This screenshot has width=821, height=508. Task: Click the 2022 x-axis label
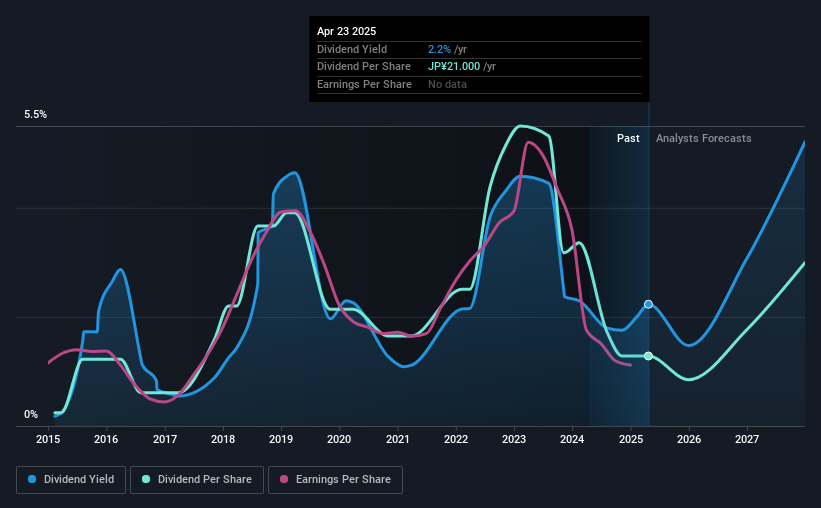(x=456, y=439)
